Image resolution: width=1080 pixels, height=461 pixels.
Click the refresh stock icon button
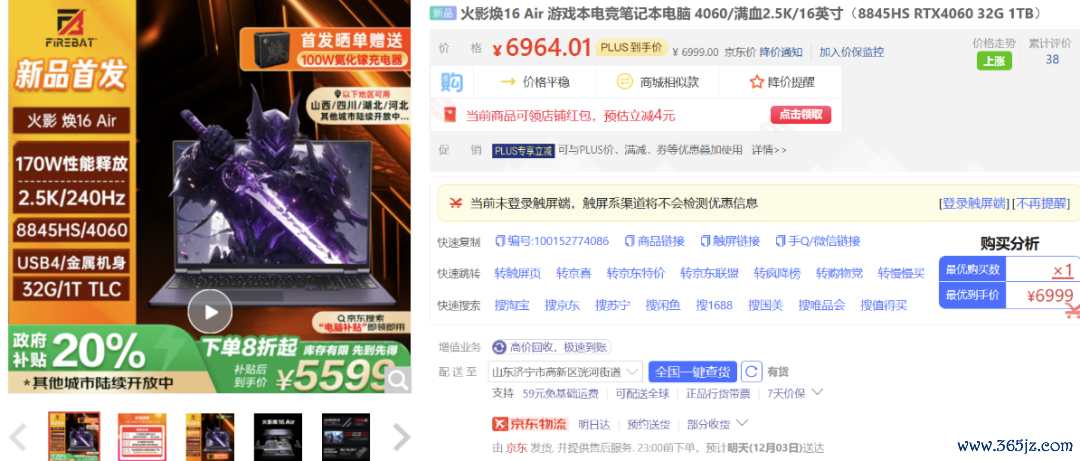click(x=751, y=371)
